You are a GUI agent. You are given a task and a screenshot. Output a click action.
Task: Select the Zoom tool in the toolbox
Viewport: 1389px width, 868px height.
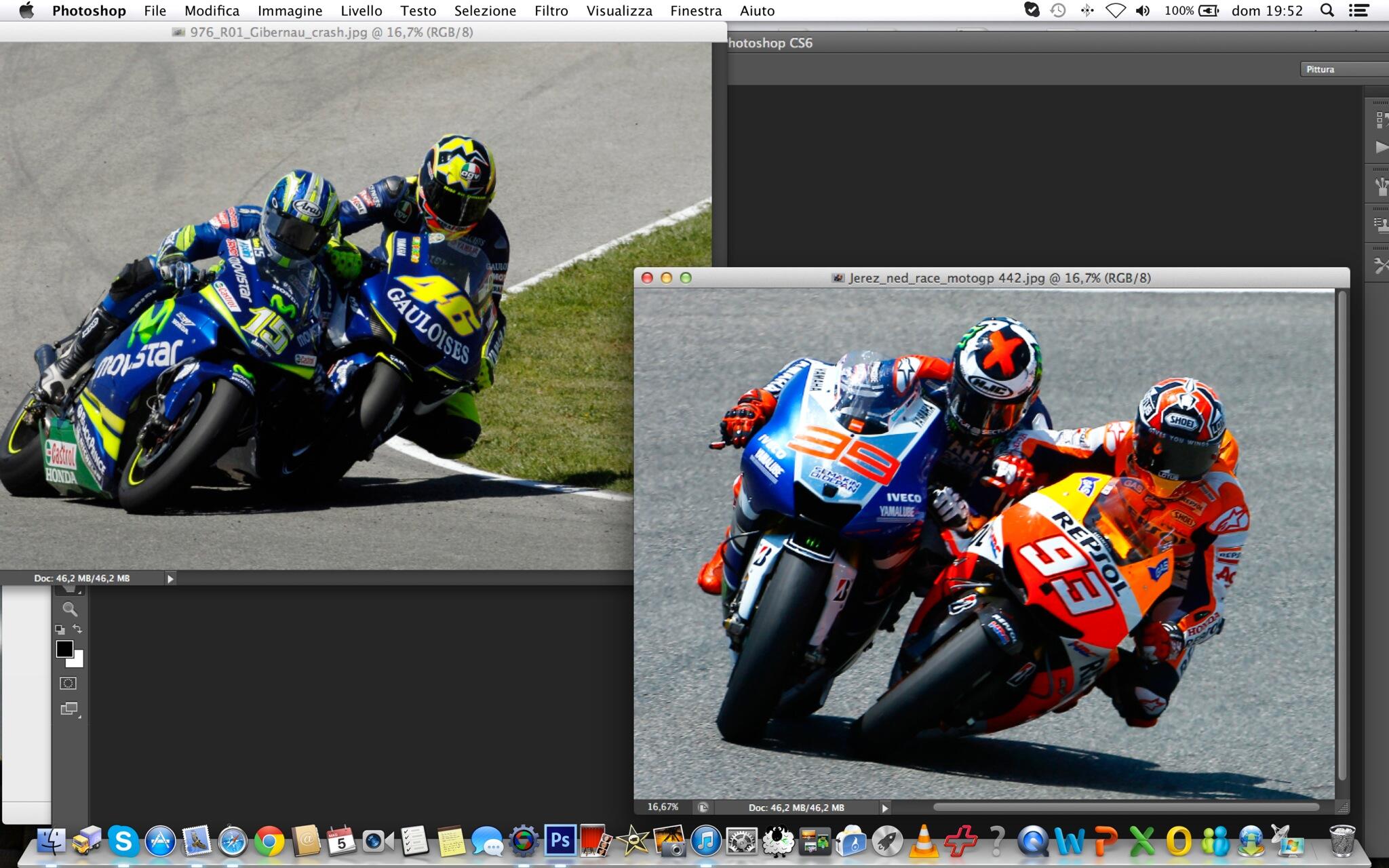pos(69,609)
